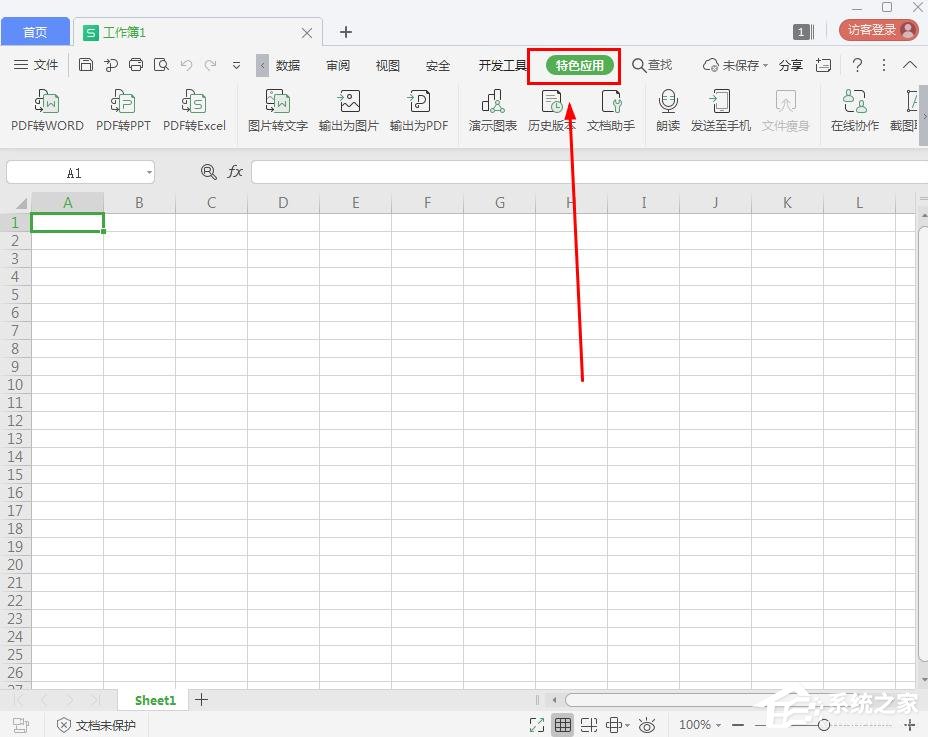Launch the PDF转Excel tool
This screenshot has height=737, width=928.
point(194,110)
